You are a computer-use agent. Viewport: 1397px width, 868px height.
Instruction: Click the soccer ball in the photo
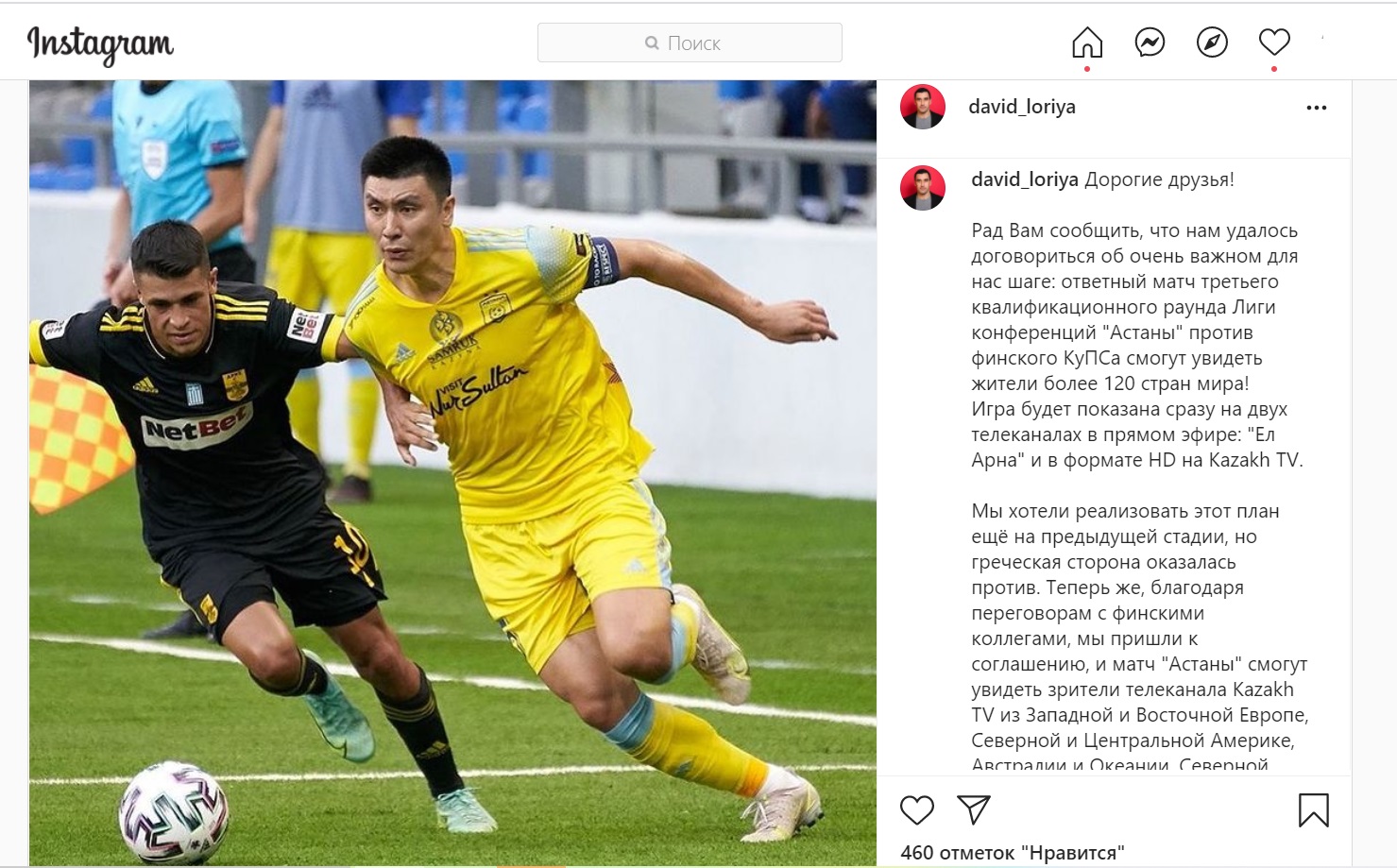click(173, 813)
